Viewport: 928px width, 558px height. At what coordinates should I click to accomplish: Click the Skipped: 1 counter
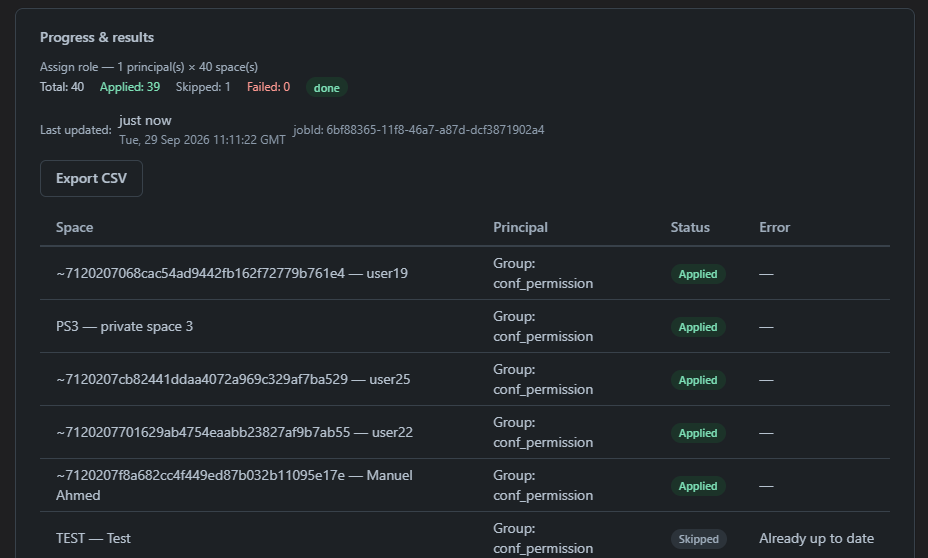click(203, 87)
